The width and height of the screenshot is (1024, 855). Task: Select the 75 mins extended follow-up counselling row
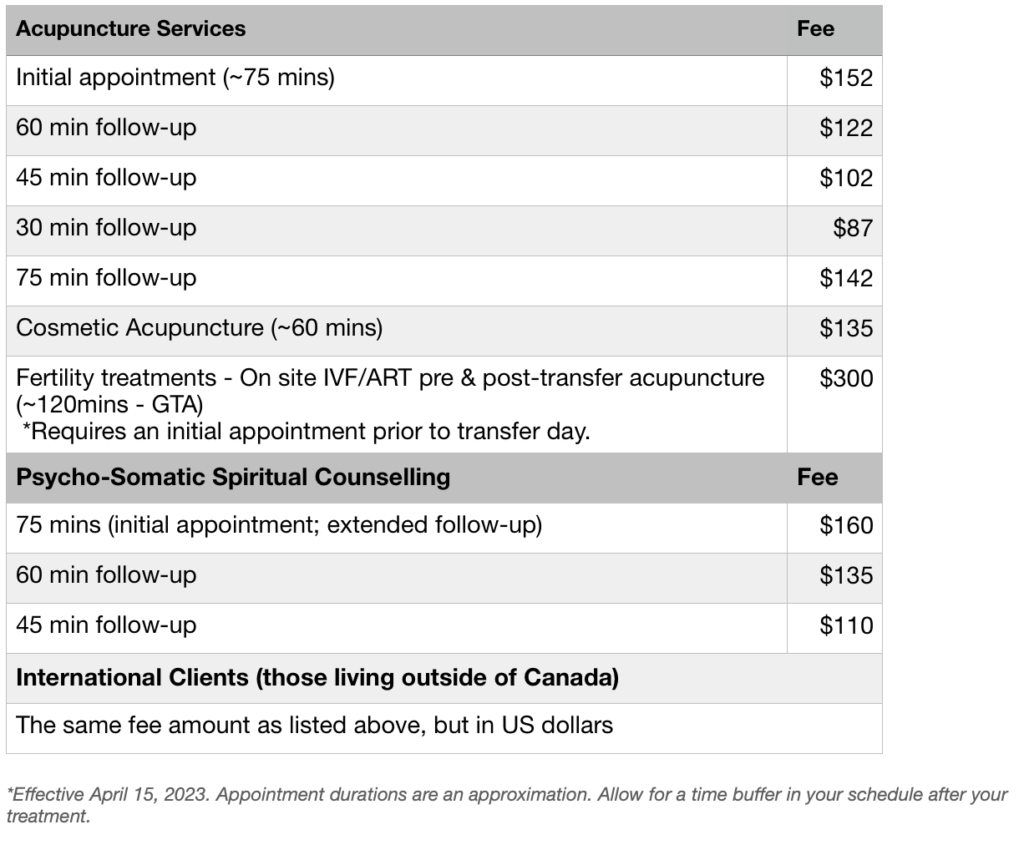click(x=279, y=526)
